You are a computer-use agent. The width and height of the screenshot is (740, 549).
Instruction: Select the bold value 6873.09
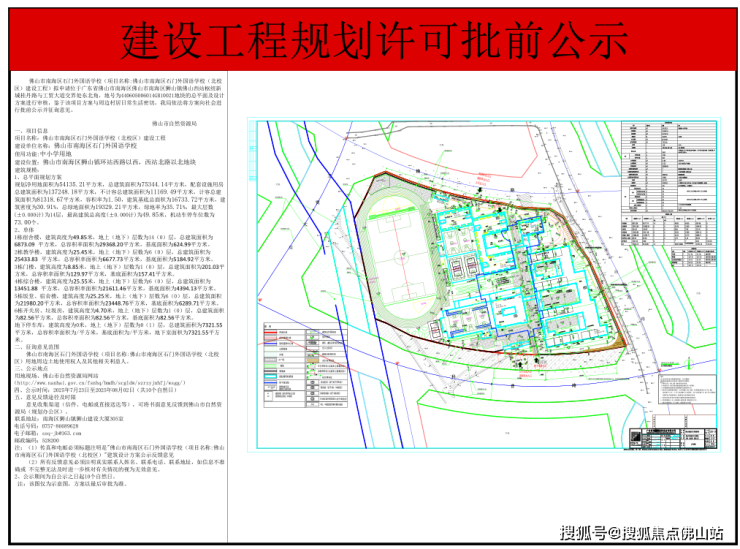(x=25, y=245)
